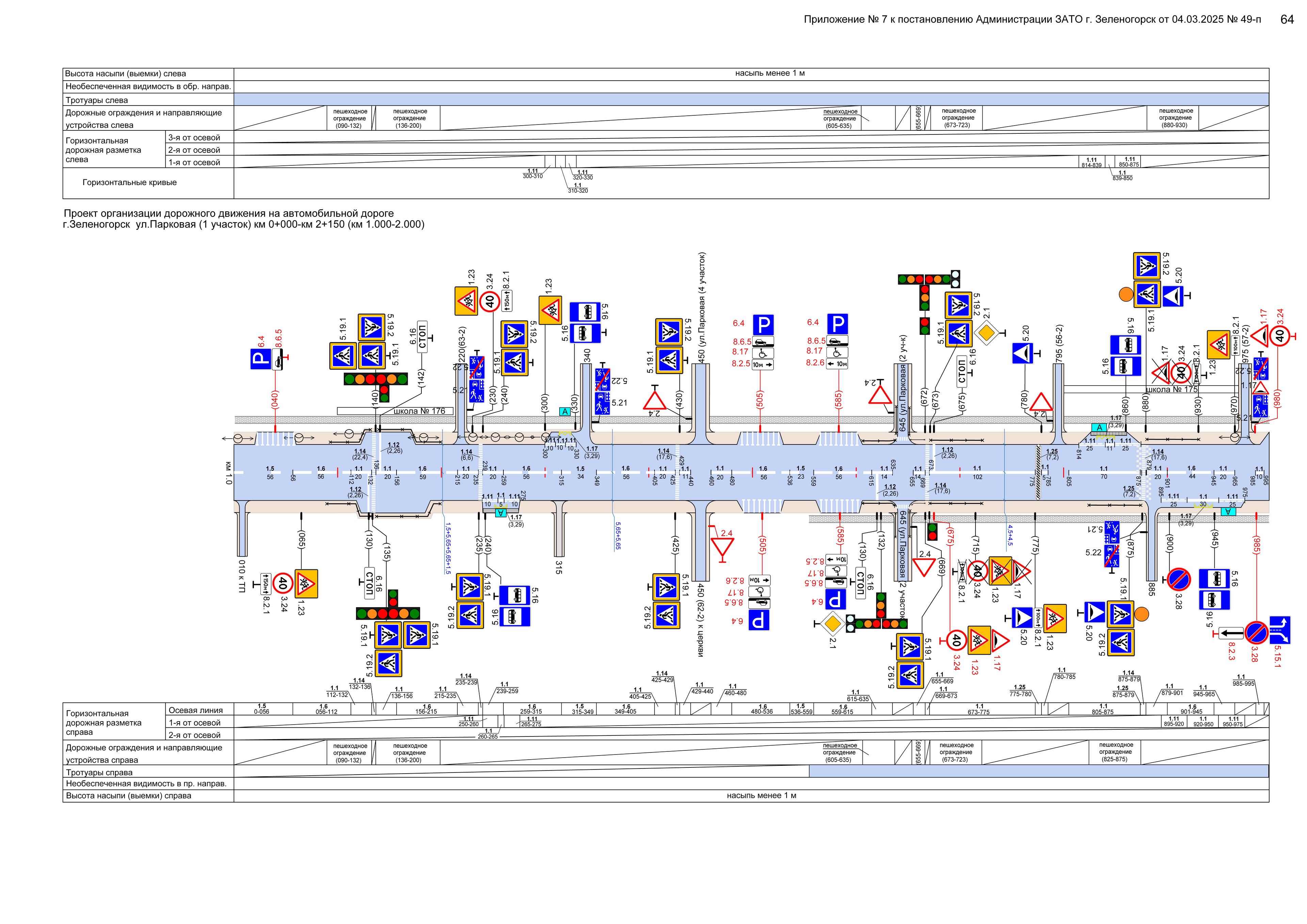Viewport: 1307px width, 924px height.
Task: Click the horizontal traffic light above marker (140)
Action: (x=376, y=378)
